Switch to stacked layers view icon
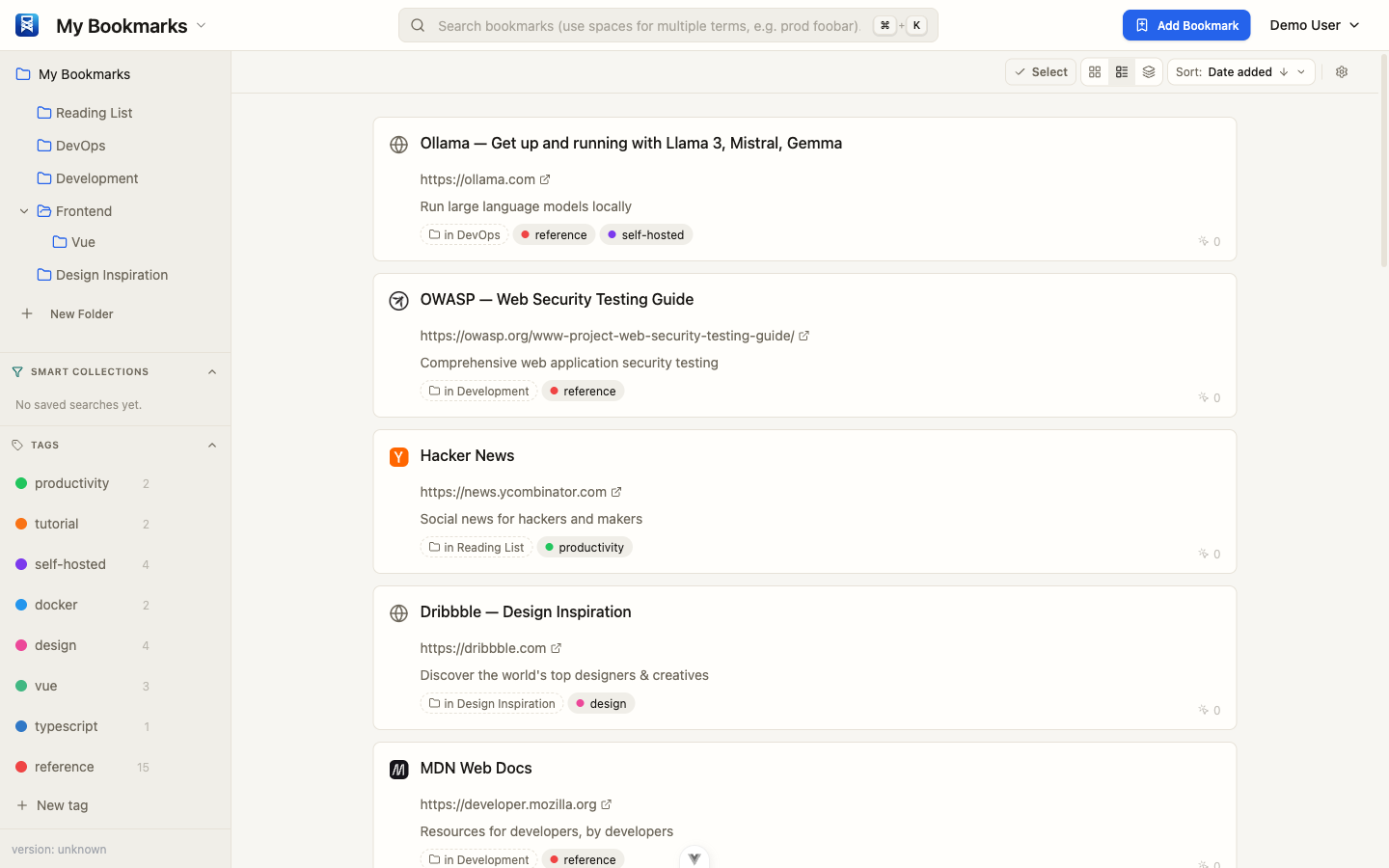The image size is (1389, 868). pos(1149,72)
